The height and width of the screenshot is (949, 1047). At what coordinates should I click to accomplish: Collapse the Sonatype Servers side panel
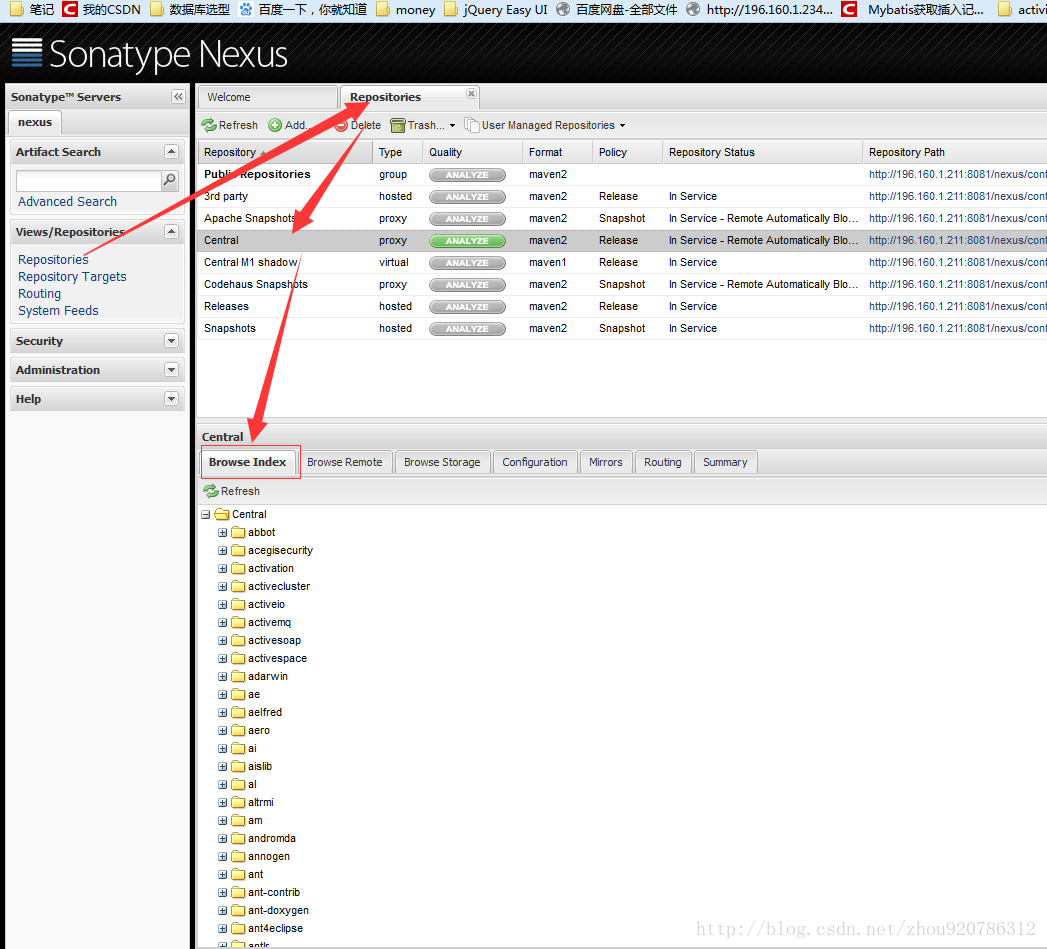(178, 97)
